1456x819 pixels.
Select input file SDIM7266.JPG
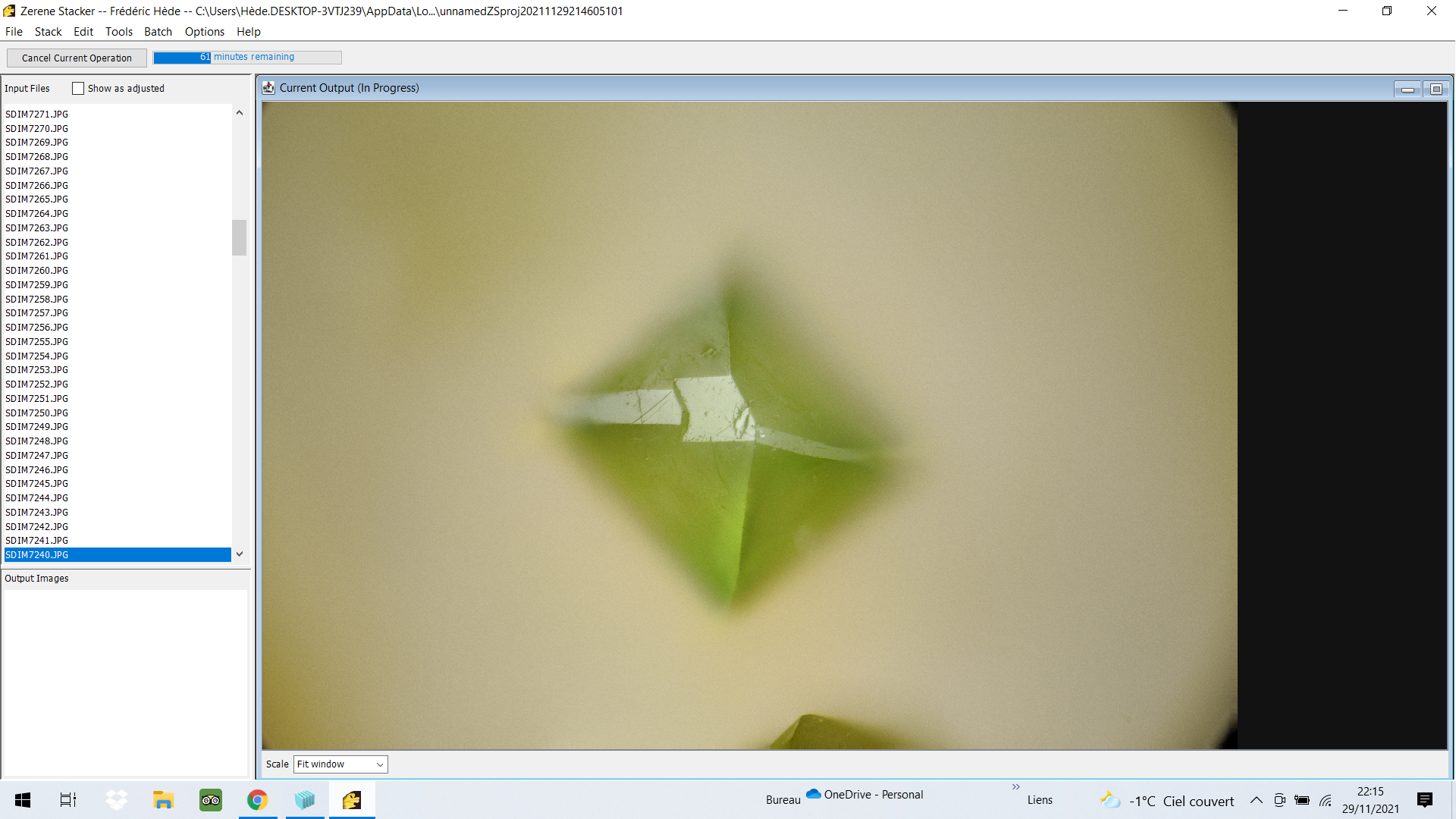118,186
